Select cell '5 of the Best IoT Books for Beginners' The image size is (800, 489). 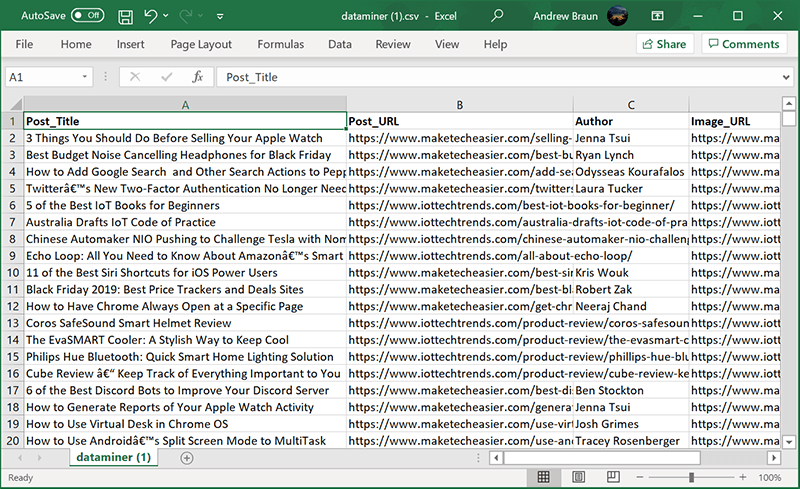point(185,205)
